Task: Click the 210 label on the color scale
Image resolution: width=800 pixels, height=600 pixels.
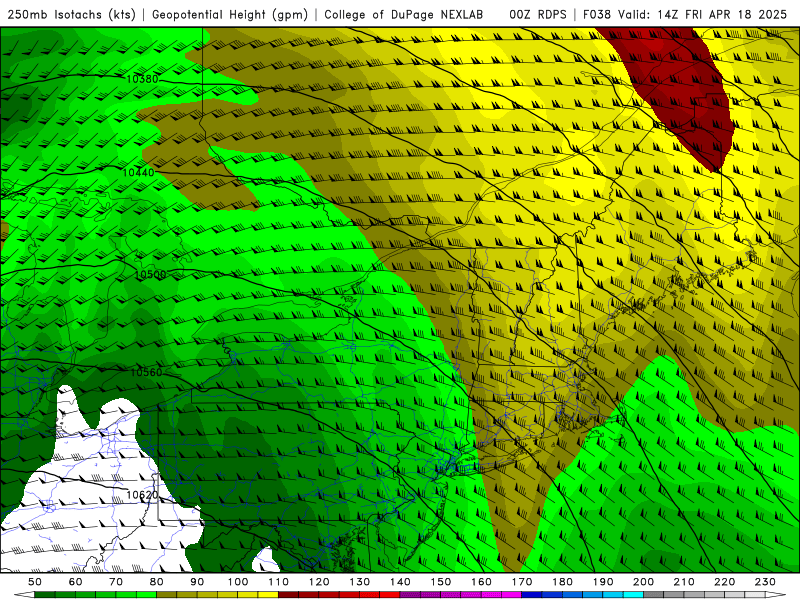Action: pos(684,582)
